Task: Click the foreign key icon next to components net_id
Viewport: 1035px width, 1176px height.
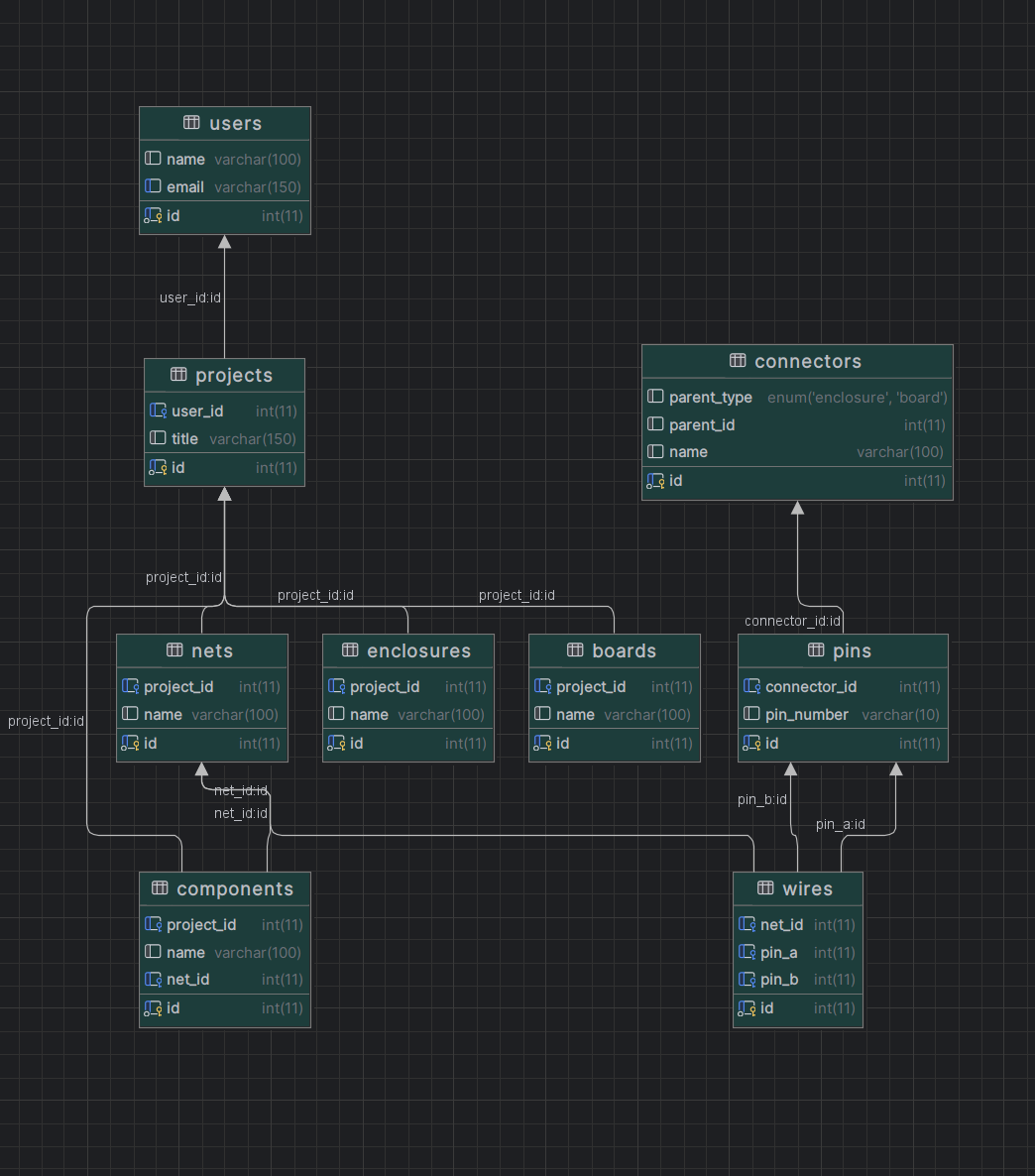Action: click(x=154, y=980)
